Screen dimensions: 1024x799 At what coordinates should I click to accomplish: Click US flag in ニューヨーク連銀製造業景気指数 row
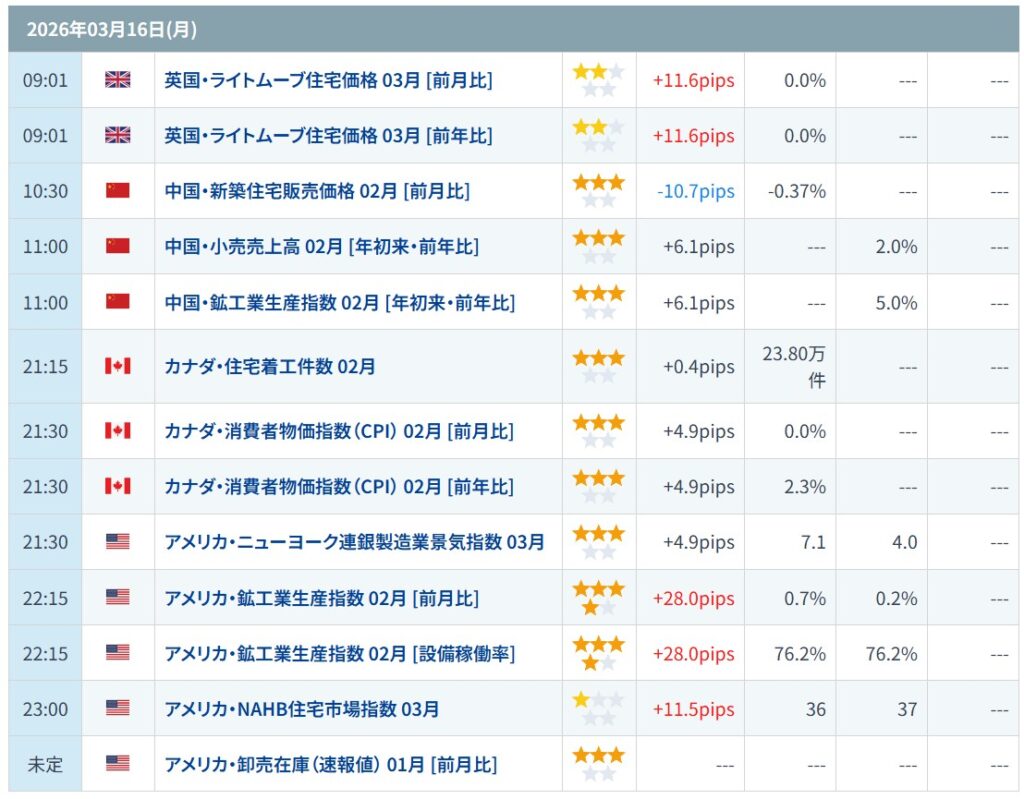[x=117, y=542]
